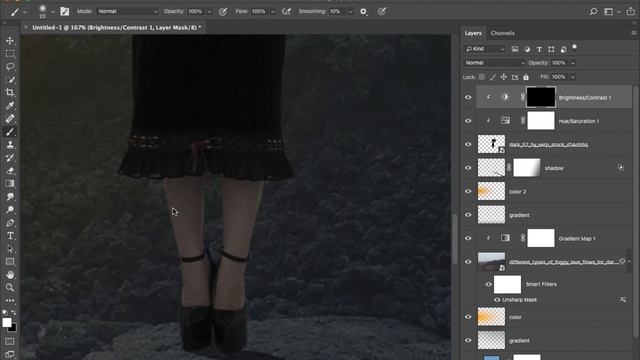The width and height of the screenshot is (640, 360).
Task: Select the History Brush tool
Action: pyautogui.click(x=10, y=158)
